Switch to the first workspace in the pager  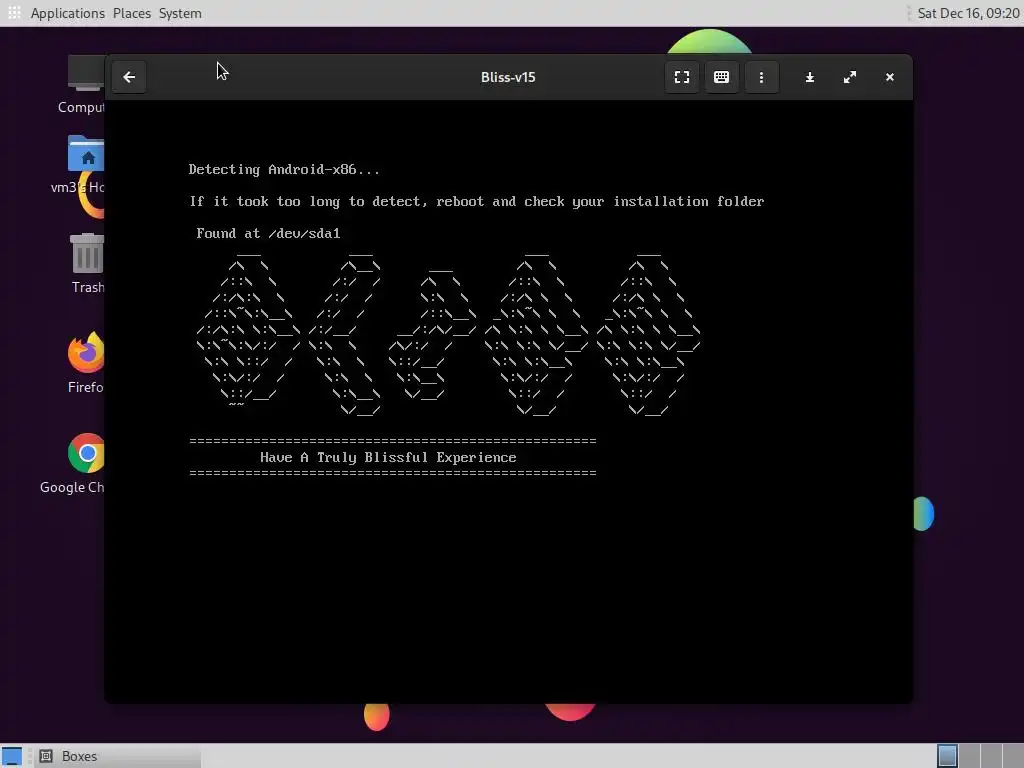click(x=948, y=756)
